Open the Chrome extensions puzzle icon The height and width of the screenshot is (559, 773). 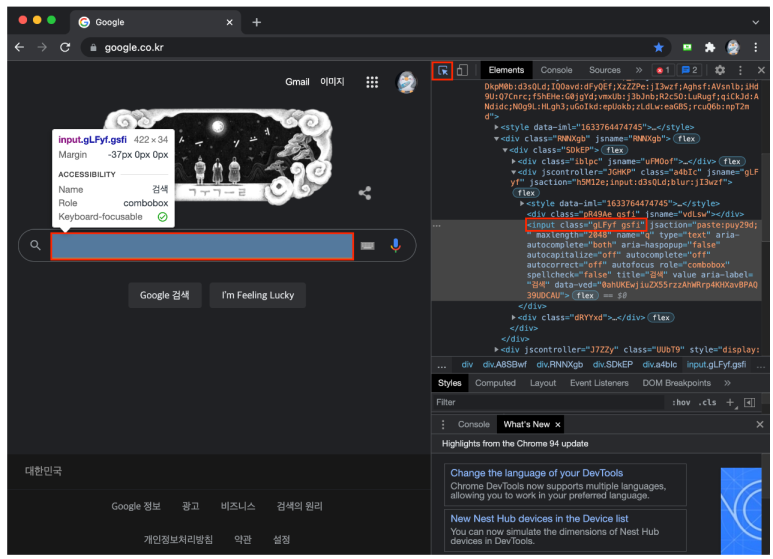pyautogui.click(x=709, y=47)
